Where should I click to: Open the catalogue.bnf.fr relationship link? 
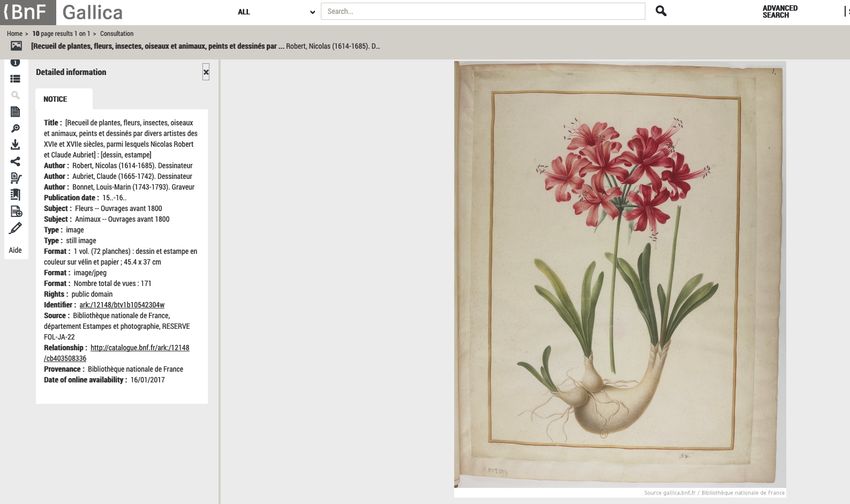point(117,353)
